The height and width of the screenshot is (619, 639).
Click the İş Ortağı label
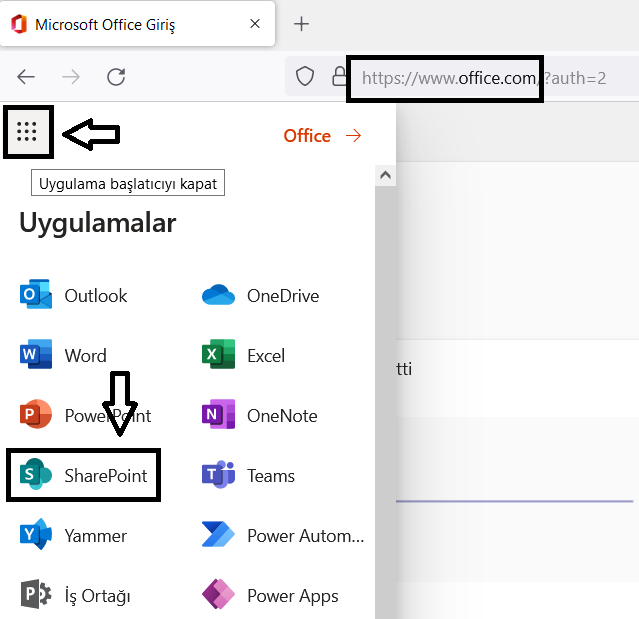(x=98, y=596)
